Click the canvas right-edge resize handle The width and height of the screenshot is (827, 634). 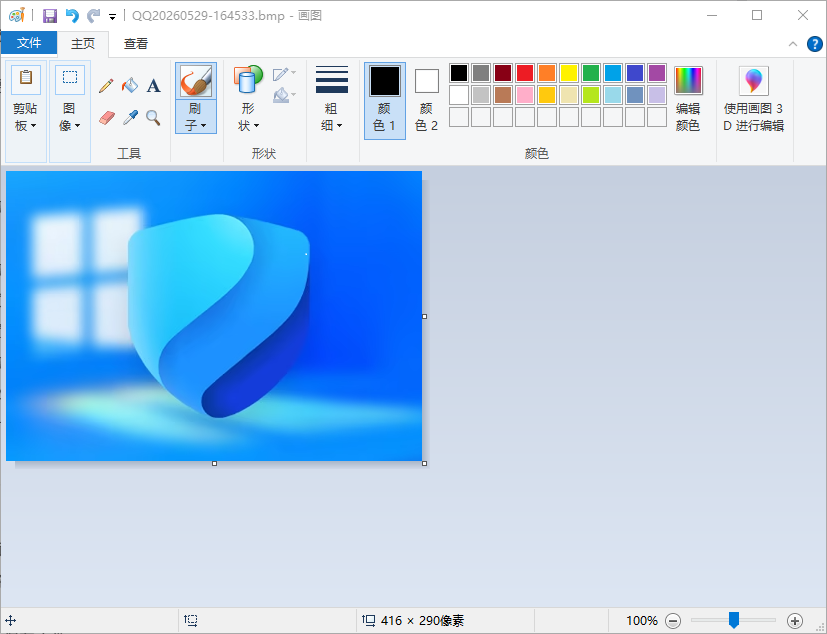click(x=425, y=316)
